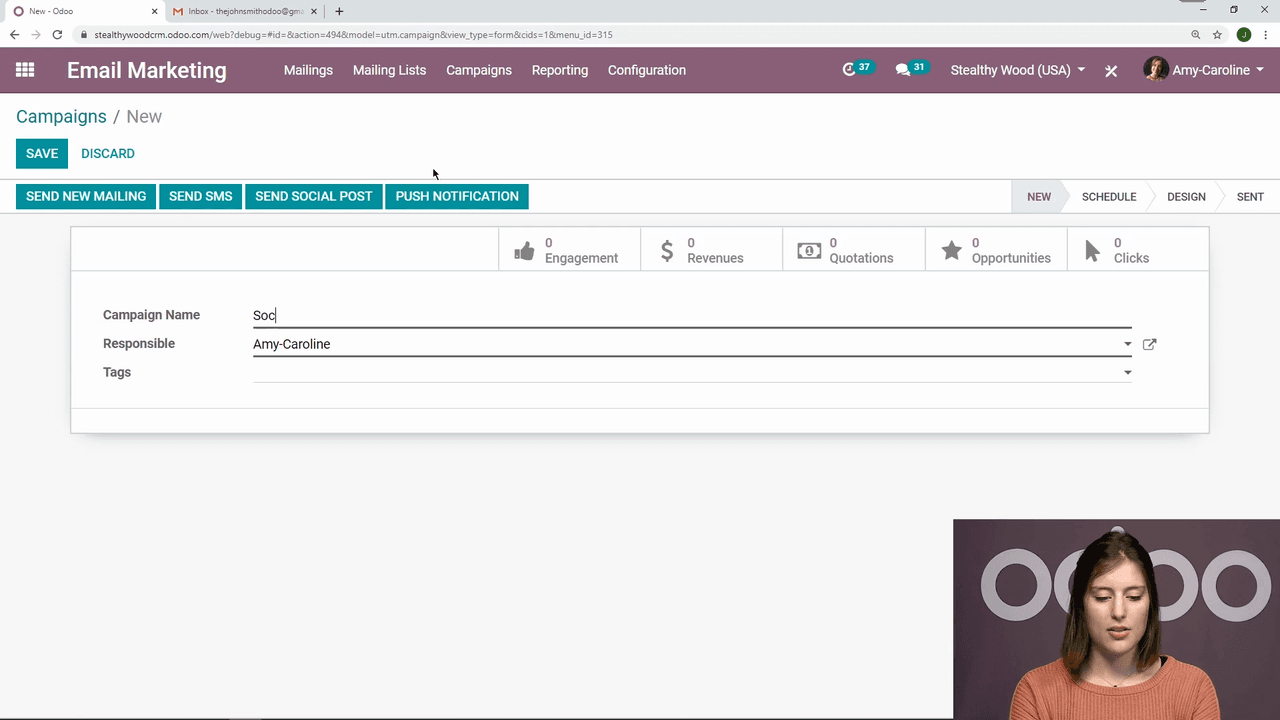Screen dimensions: 1280x720
Task: Open the Responsible external link icon
Action: click(x=1149, y=344)
